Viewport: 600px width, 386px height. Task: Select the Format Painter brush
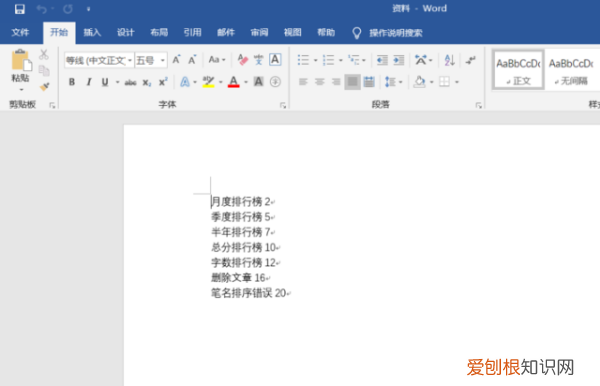pyautogui.click(x=44, y=86)
